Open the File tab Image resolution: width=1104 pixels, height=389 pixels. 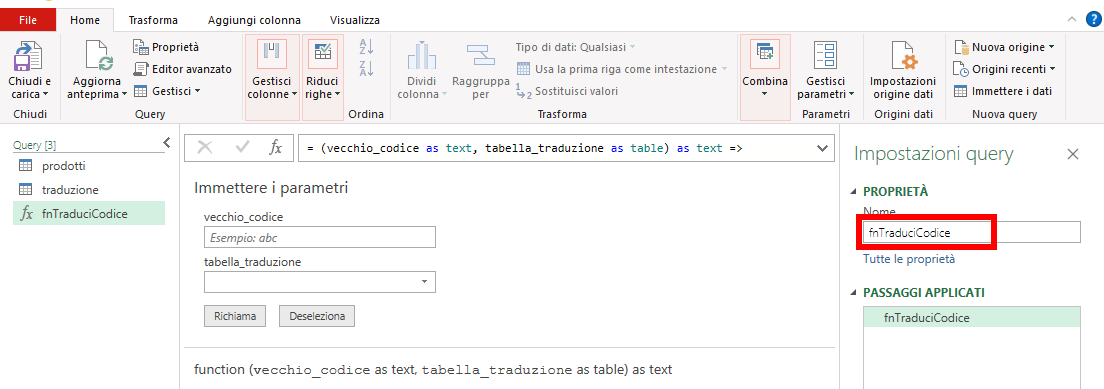[x=28, y=20]
